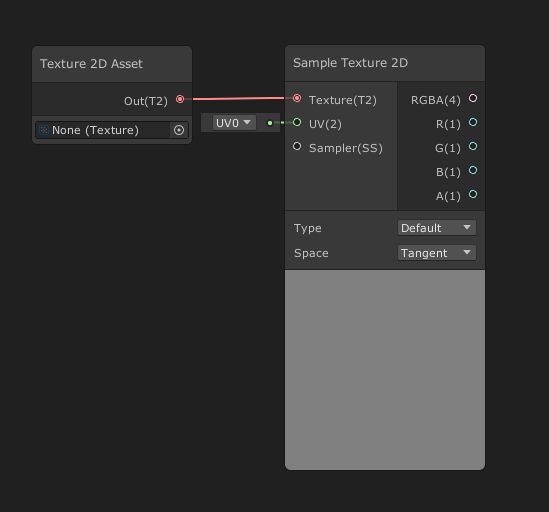Click the RGBA(4) output port
549x512 pixels.
click(473, 98)
